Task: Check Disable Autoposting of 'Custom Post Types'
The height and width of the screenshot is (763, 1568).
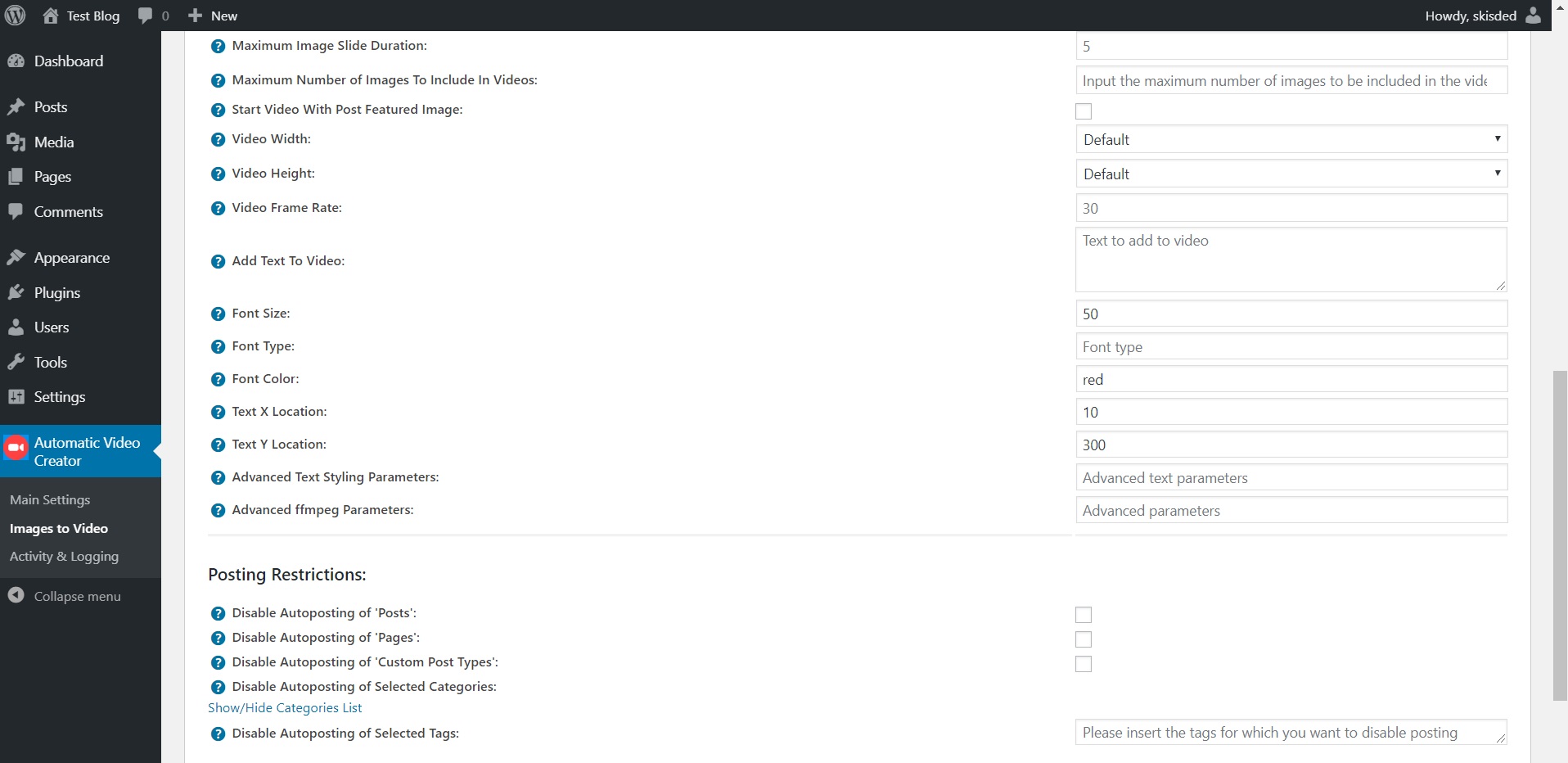Action: point(1082,664)
